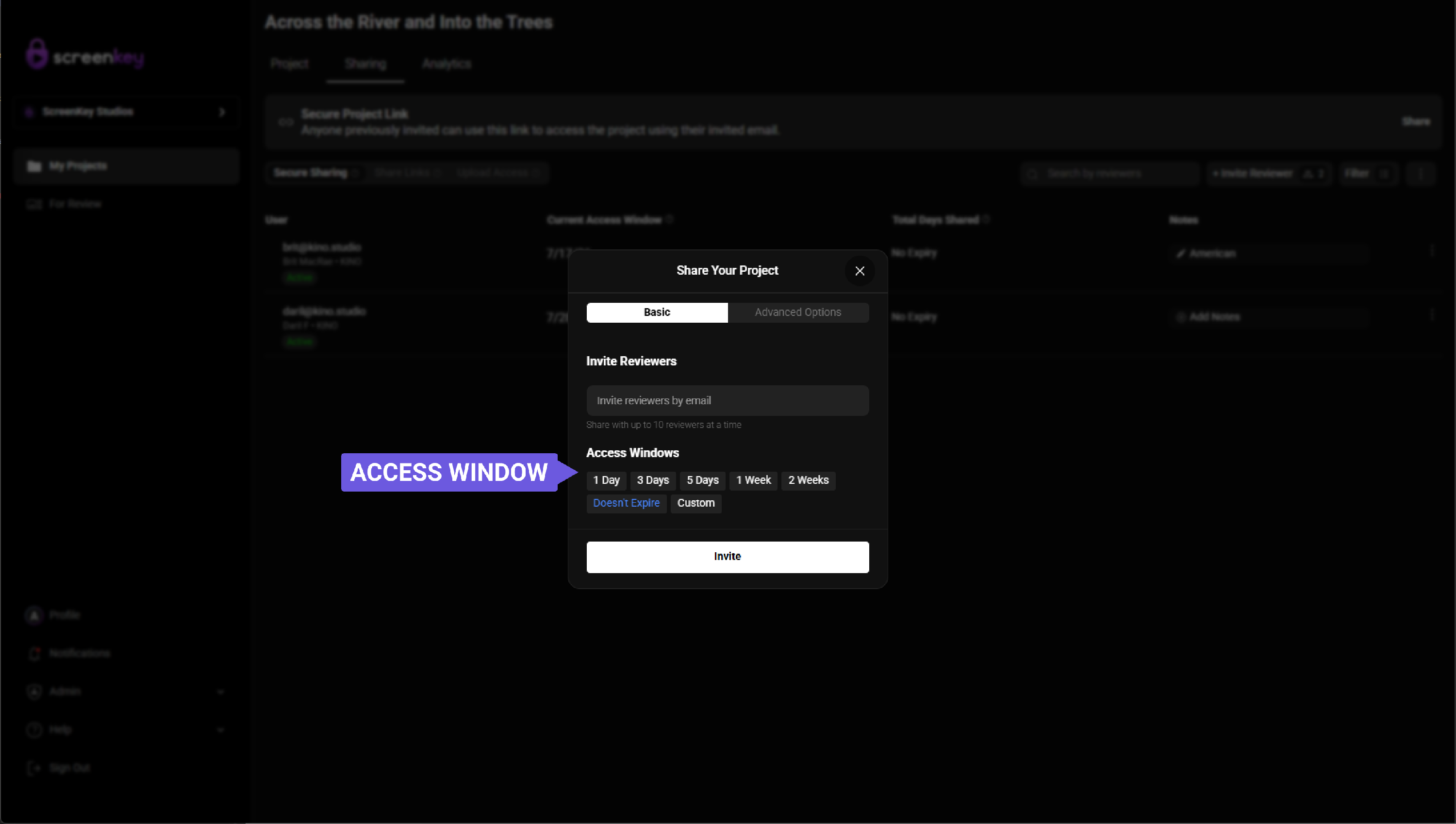Click the ScreenKey lock logo
Image resolution: width=1456 pixels, height=824 pixels.
point(37,54)
